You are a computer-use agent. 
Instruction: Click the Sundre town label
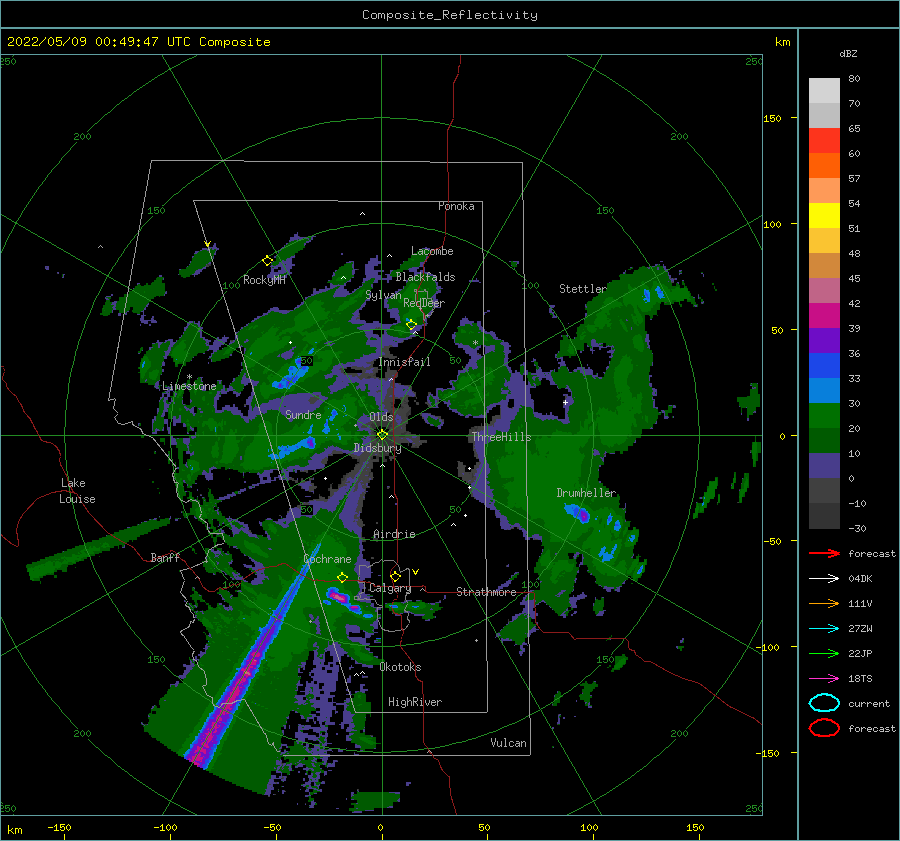coord(303,414)
